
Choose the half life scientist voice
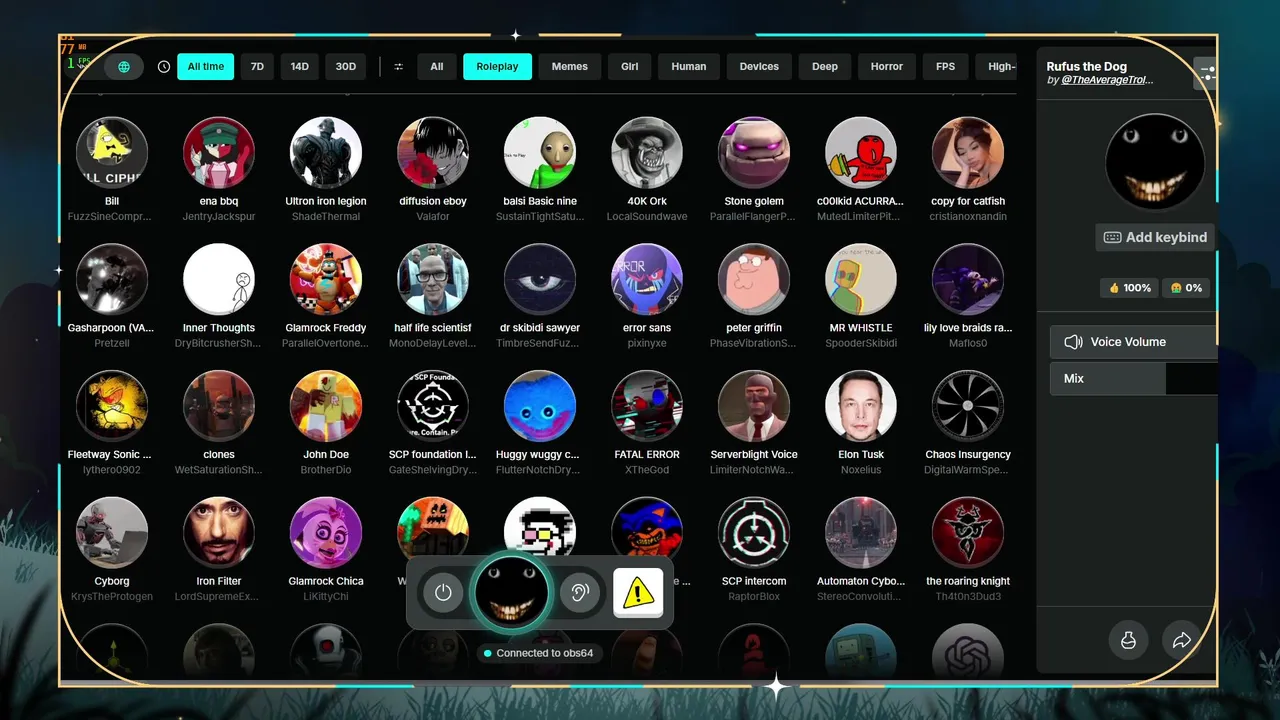click(433, 279)
